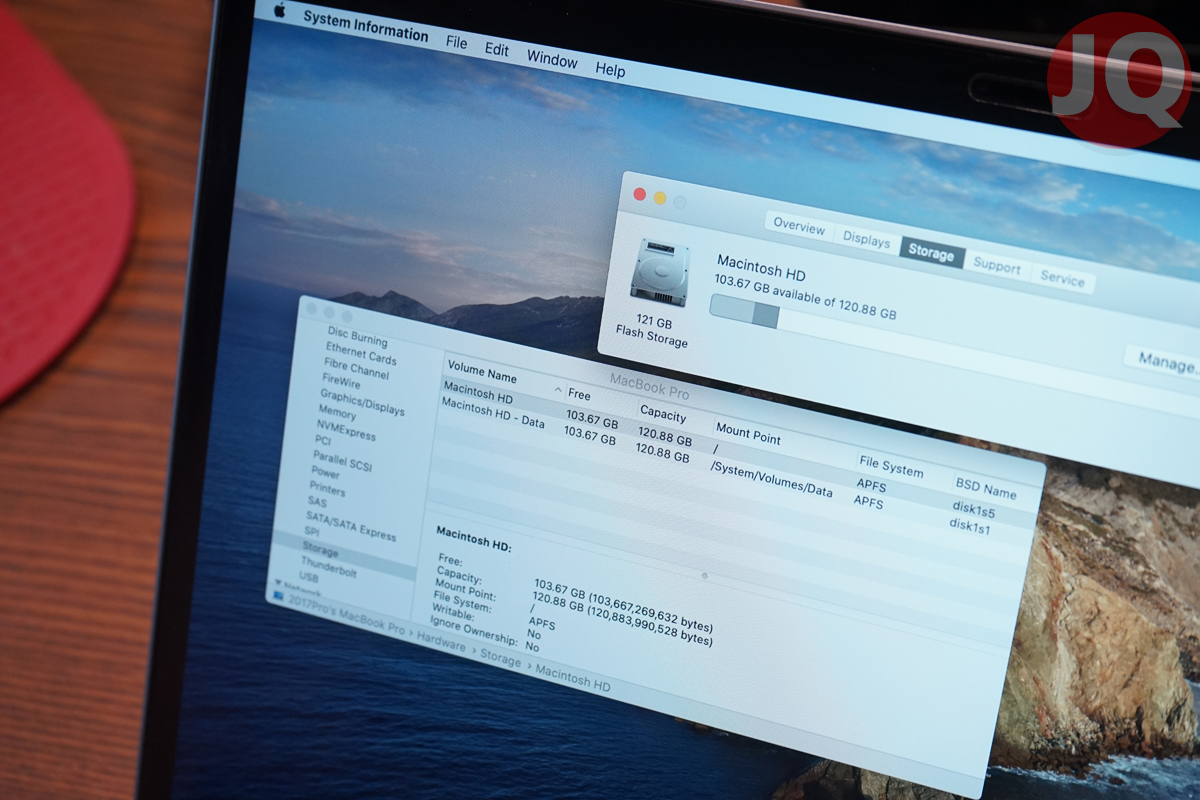The height and width of the screenshot is (800, 1200).
Task: Click the 103.67 GB free value in Data row
Action: pyautogui.click(x=590, y=434)
